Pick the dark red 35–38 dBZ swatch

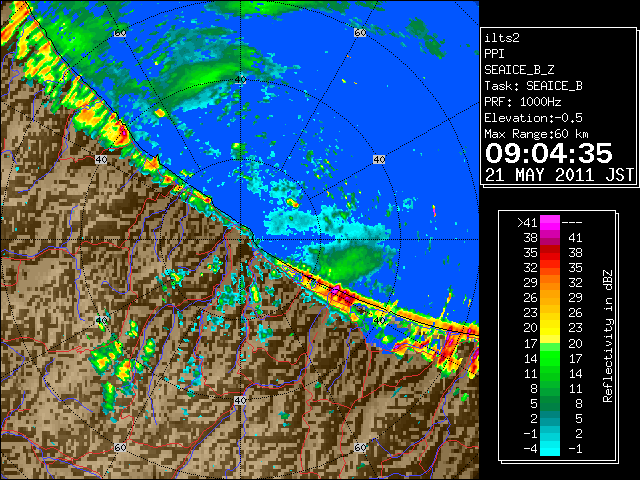[550, 253]
